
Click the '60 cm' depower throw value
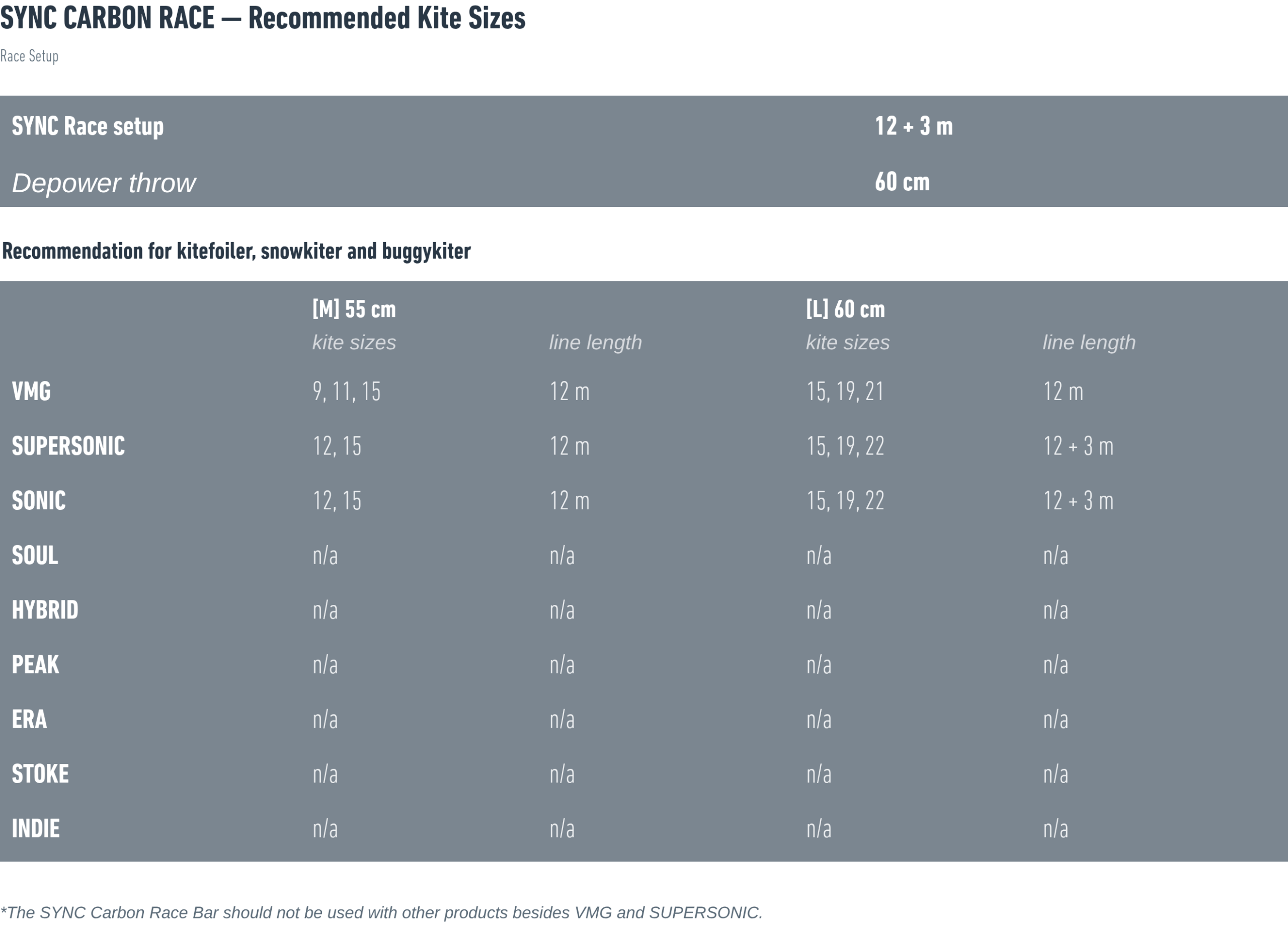click(x=903, y=182)
